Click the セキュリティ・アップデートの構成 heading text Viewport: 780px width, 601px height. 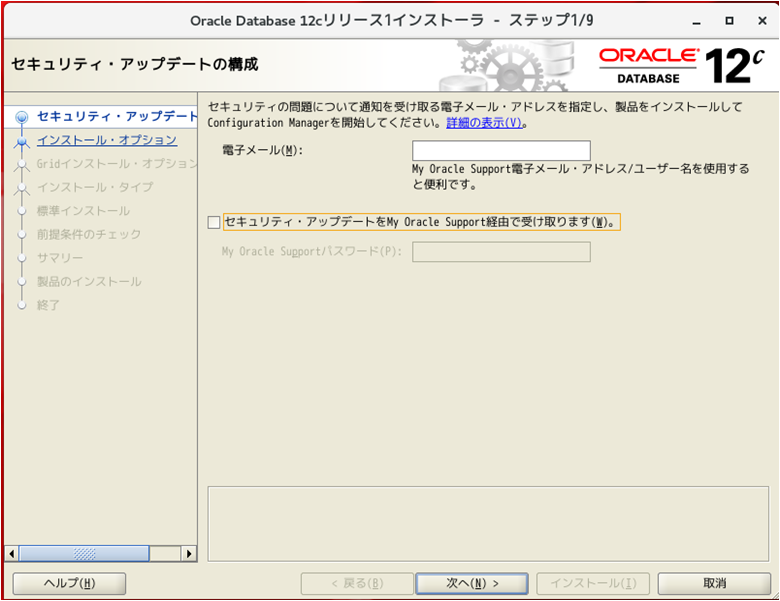135,64
